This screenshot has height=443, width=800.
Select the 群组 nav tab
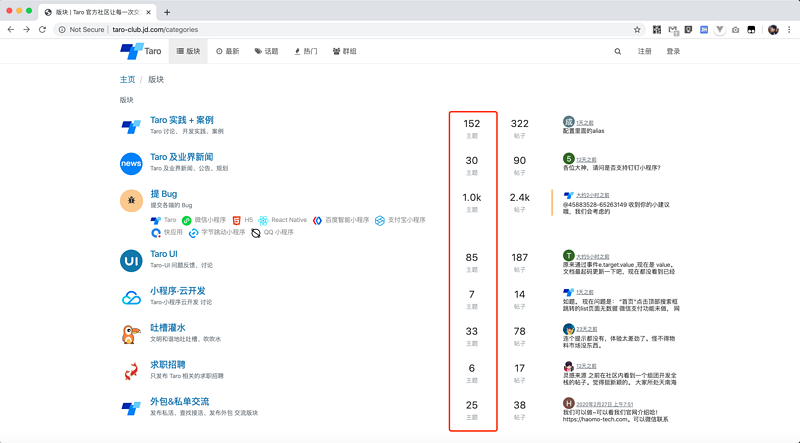point(344,51)
